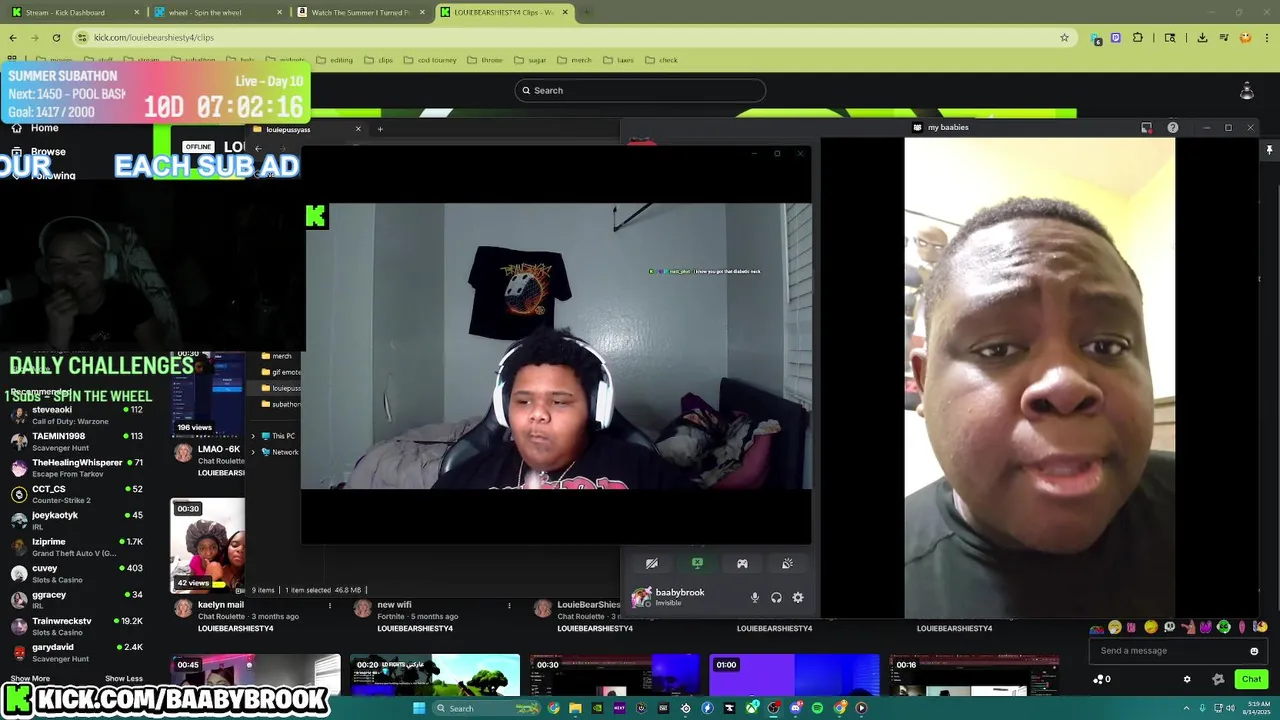Open TAEMIN1998's recommended channel
1280x720 pixels.
[x=78, y=441]
